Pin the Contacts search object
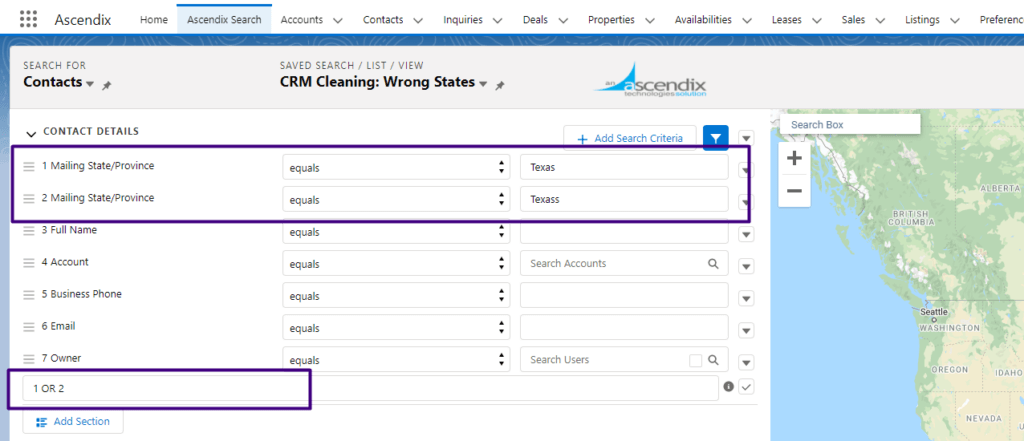 click(107, 86)
